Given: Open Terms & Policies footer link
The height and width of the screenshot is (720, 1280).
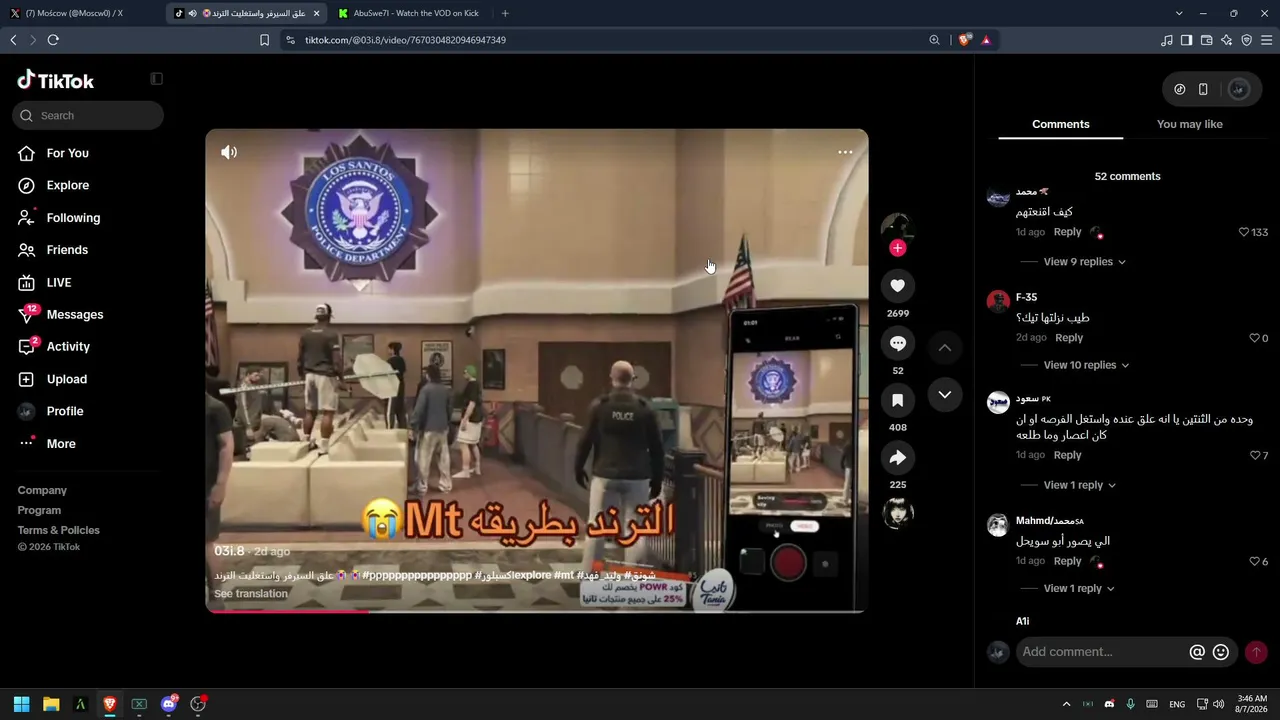Looking at the screenshot, I should click(x=59, y=530).
